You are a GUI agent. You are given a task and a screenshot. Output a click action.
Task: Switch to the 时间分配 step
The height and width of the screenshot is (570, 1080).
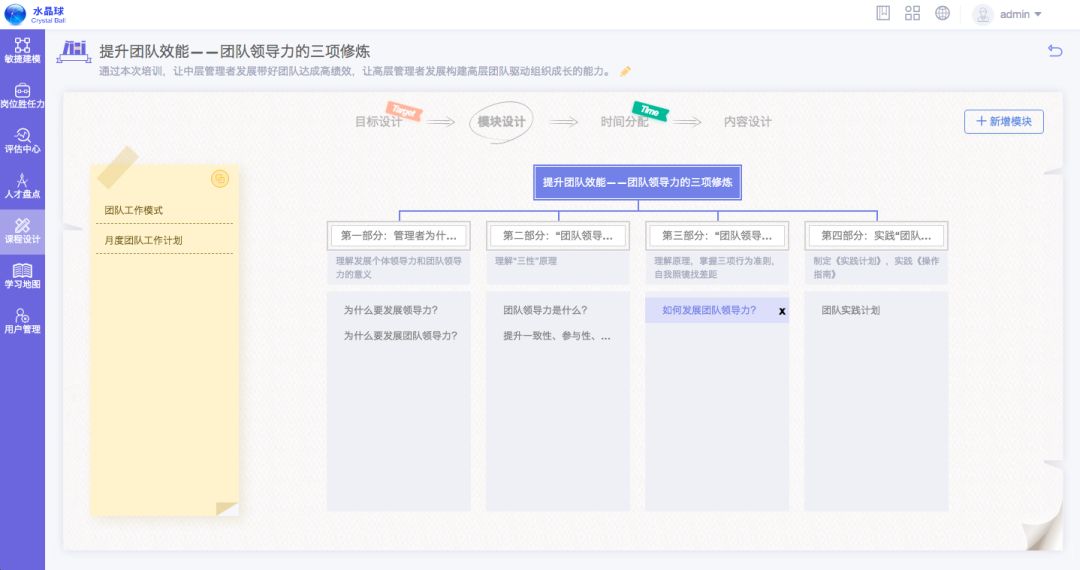click(x=624, y=122)
